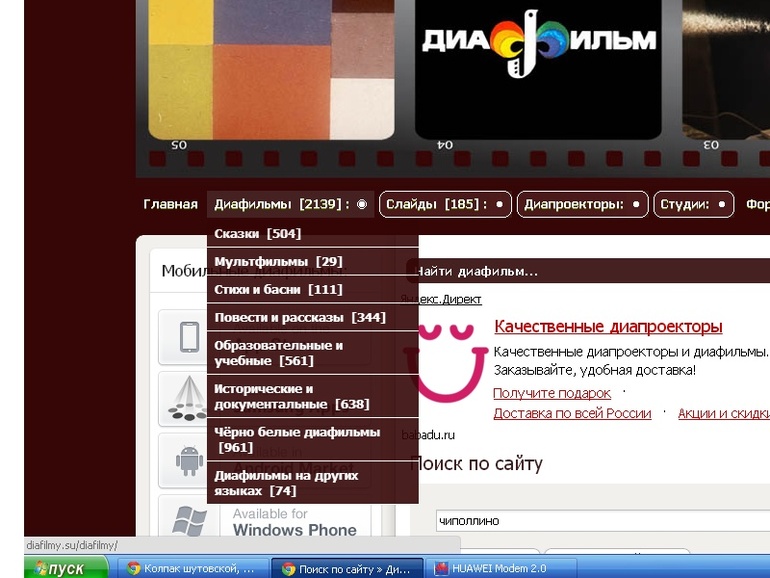This screenshot has height=578, width=770.
Task: Click the projector light icon in sidebar
Action: point(188,398)
